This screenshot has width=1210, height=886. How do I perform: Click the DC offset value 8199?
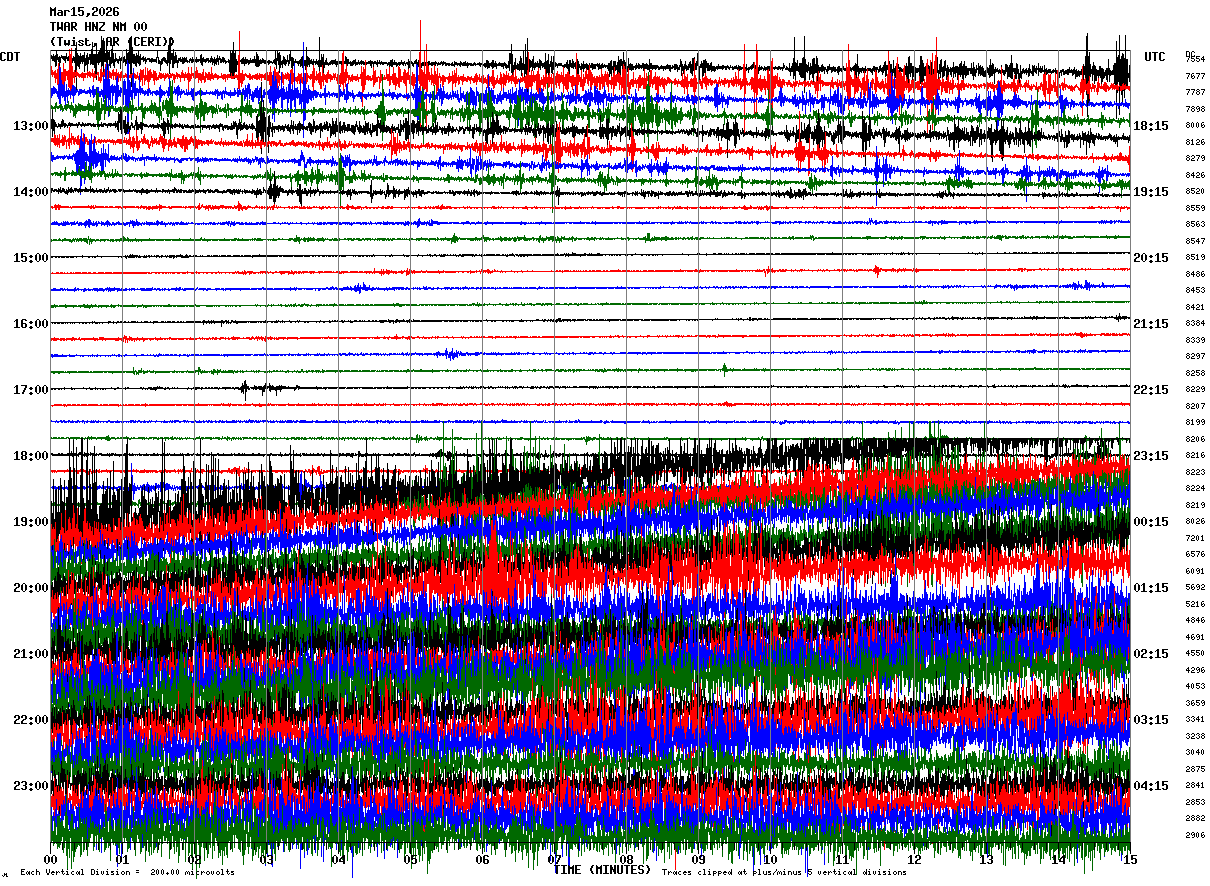1195,423
